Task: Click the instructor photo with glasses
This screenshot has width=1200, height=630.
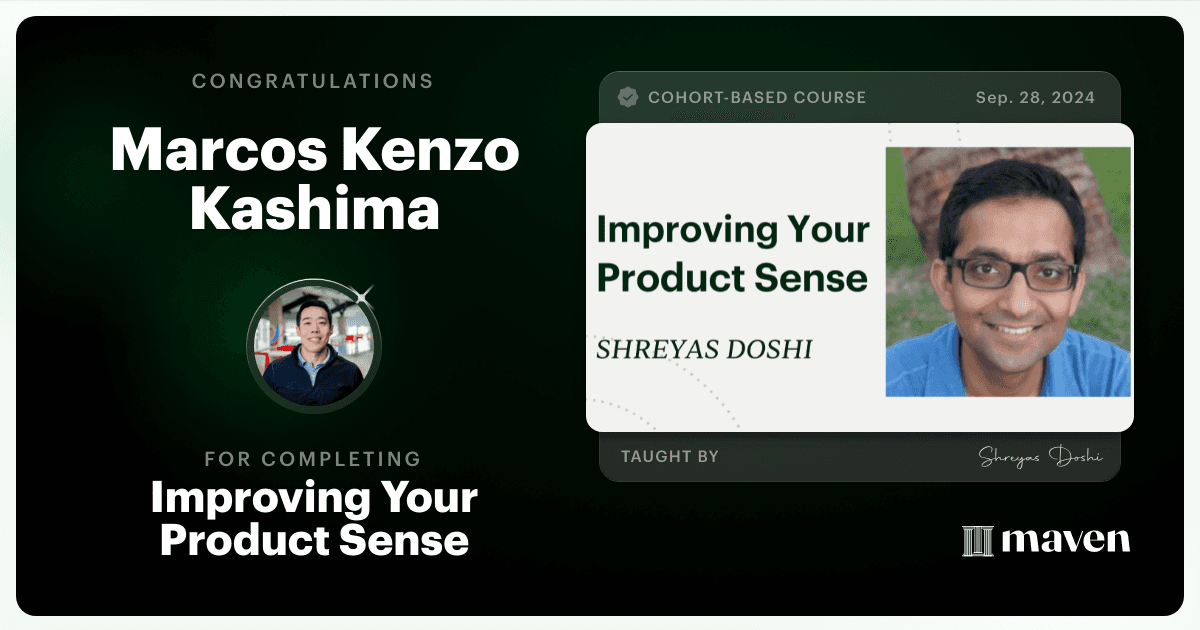Action: click(1008, 272)
